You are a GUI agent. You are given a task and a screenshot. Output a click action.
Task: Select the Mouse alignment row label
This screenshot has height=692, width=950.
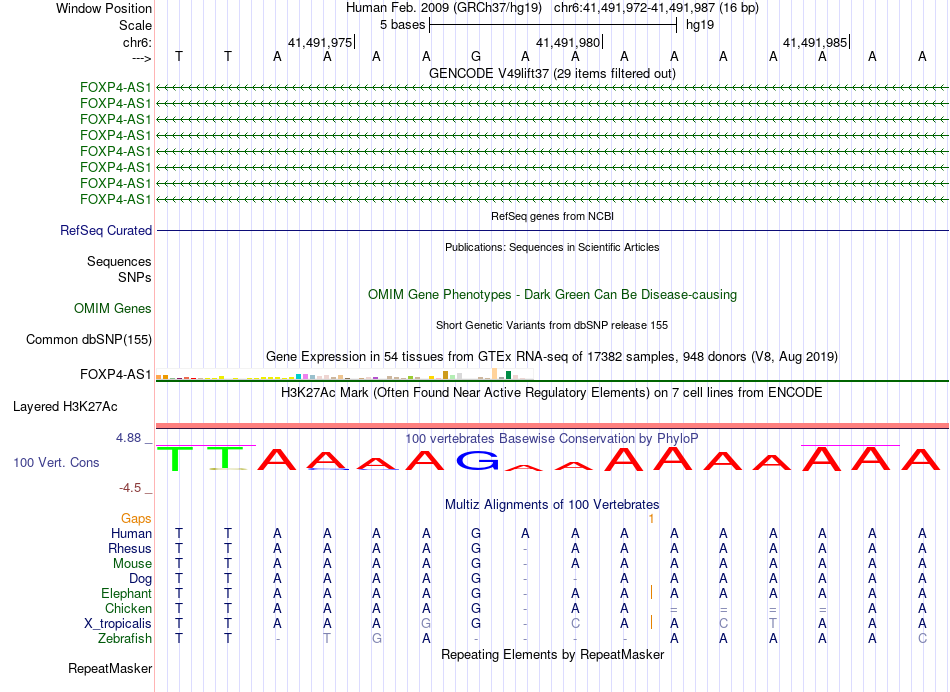pos(132,564)
